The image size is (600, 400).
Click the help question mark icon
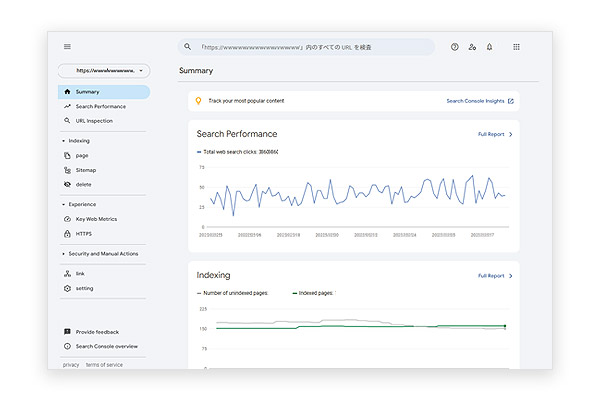point(455,47)
